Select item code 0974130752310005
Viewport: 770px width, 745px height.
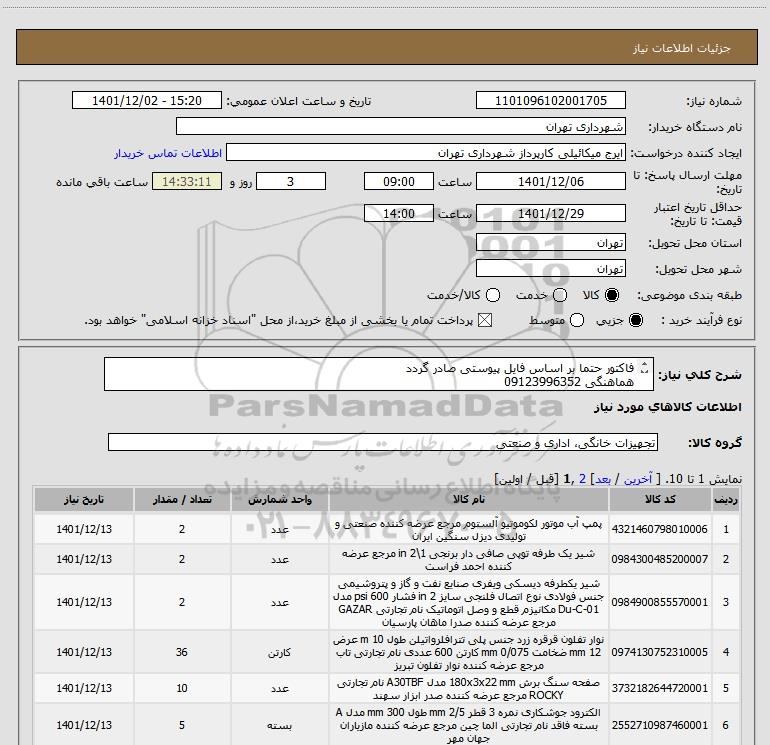(660, 652)
